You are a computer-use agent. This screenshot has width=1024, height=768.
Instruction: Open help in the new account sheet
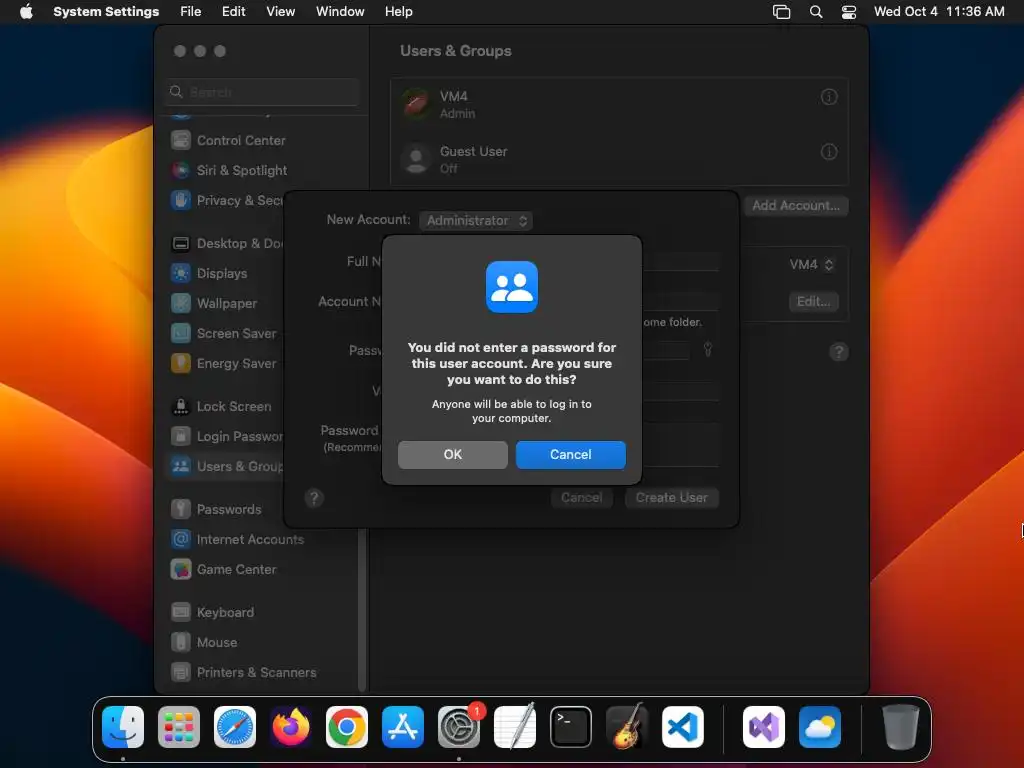[x=314, y=498]
